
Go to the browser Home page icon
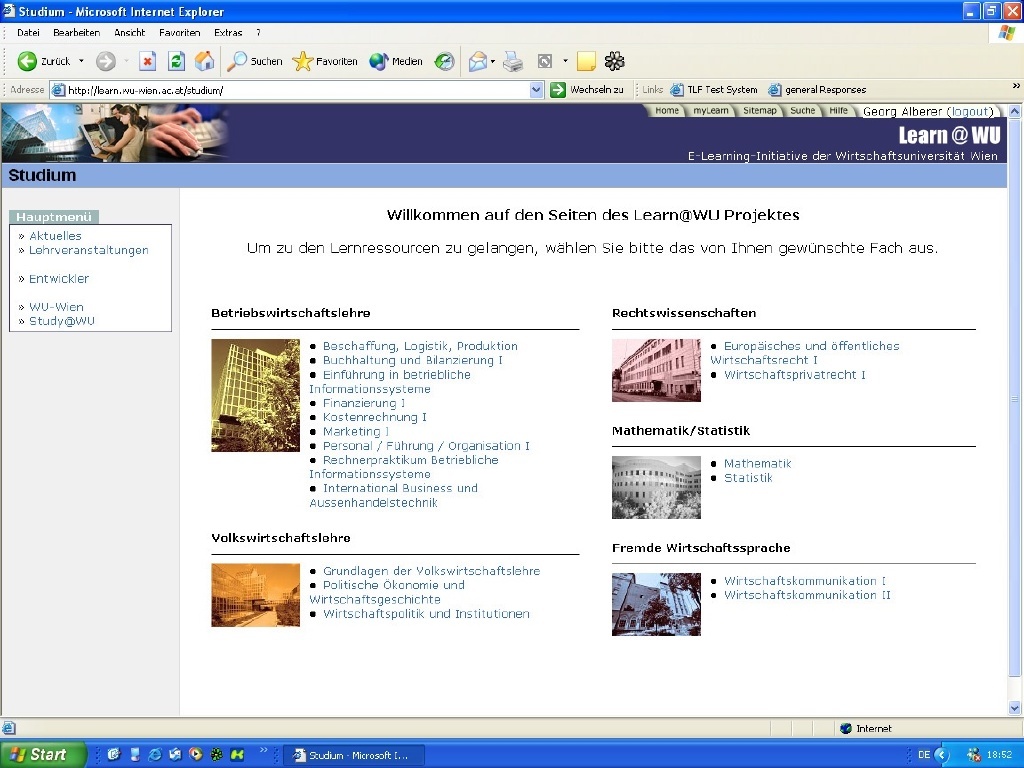(x=204, y=61)
